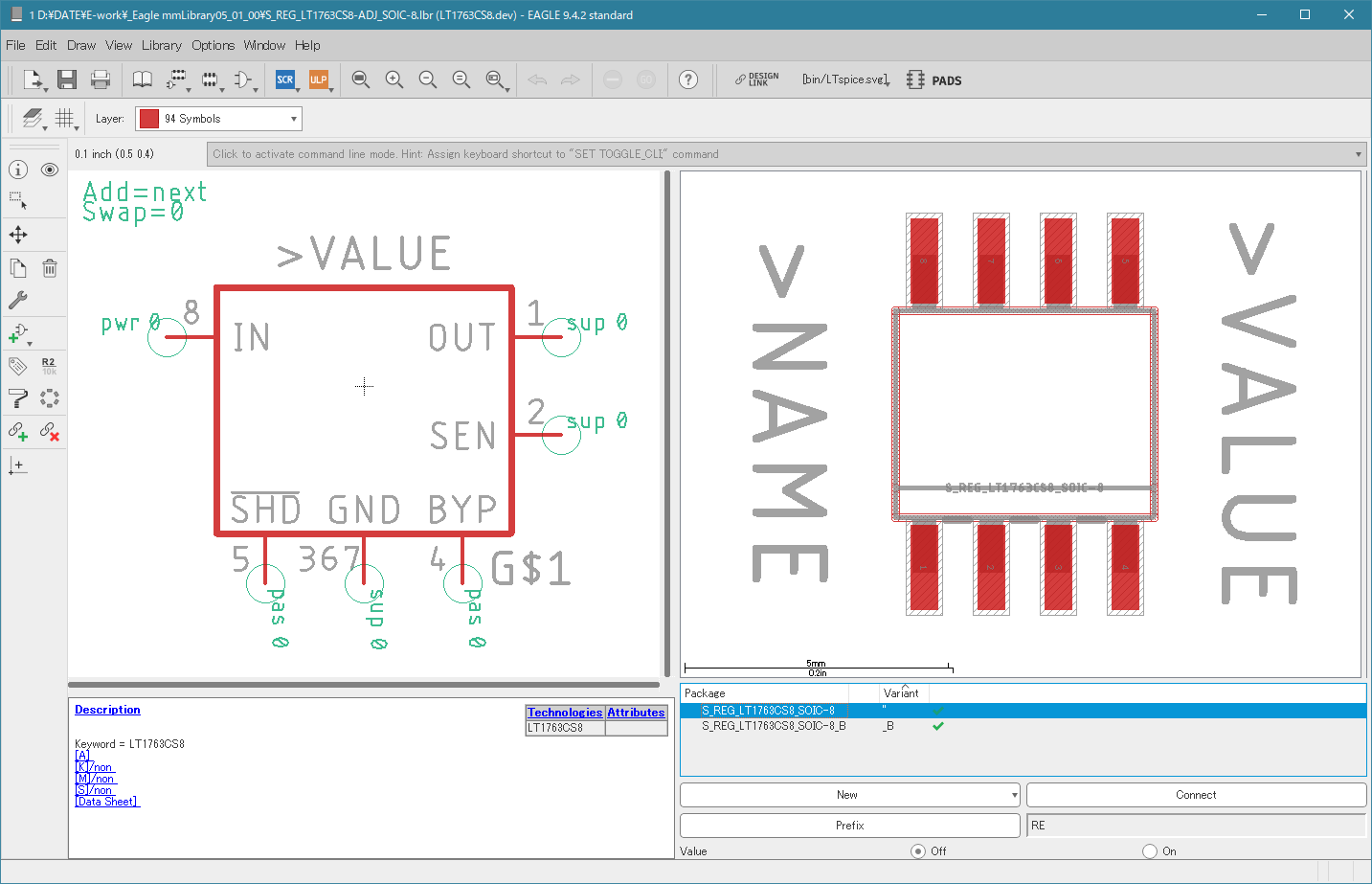Screen dimensions: 1372x884
Task: Open the bin/LTspice.svg dropdown
Action: coord(845,80)
